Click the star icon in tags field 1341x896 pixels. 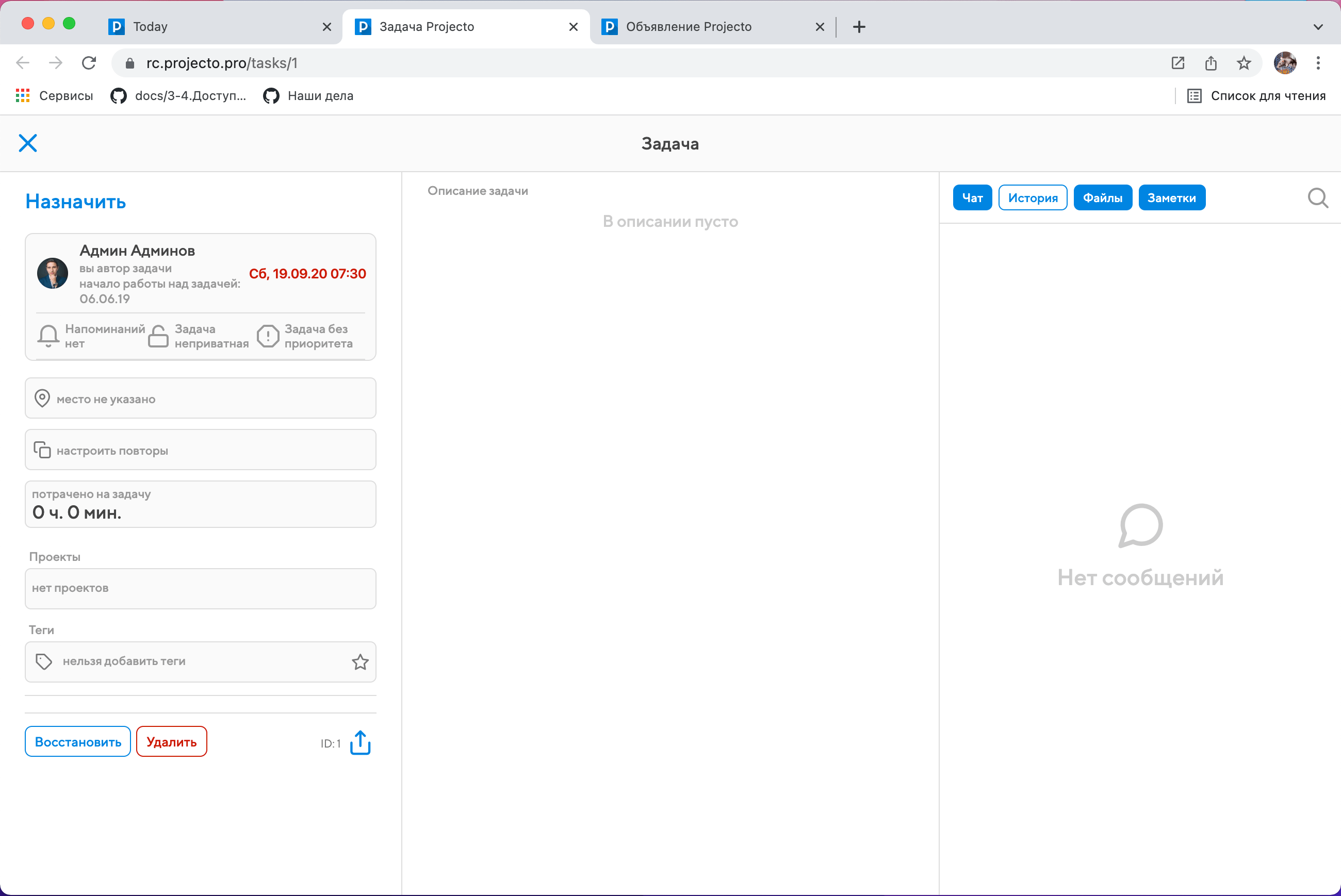(x=359, y=662)
